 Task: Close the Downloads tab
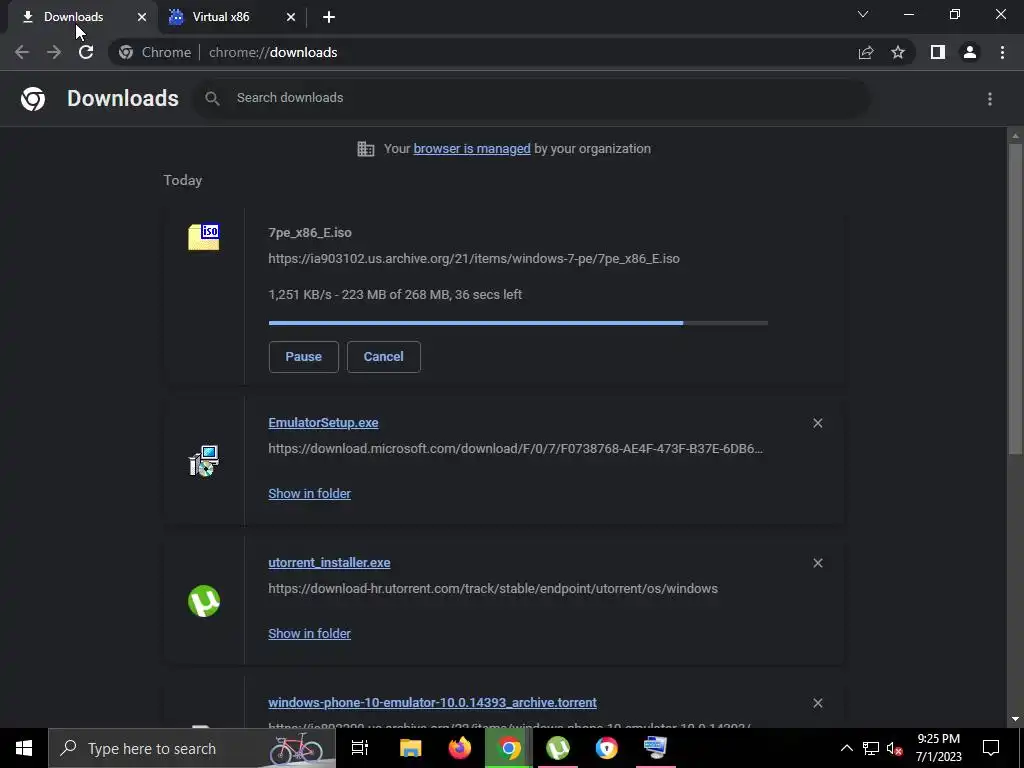(x=142, y=17)
